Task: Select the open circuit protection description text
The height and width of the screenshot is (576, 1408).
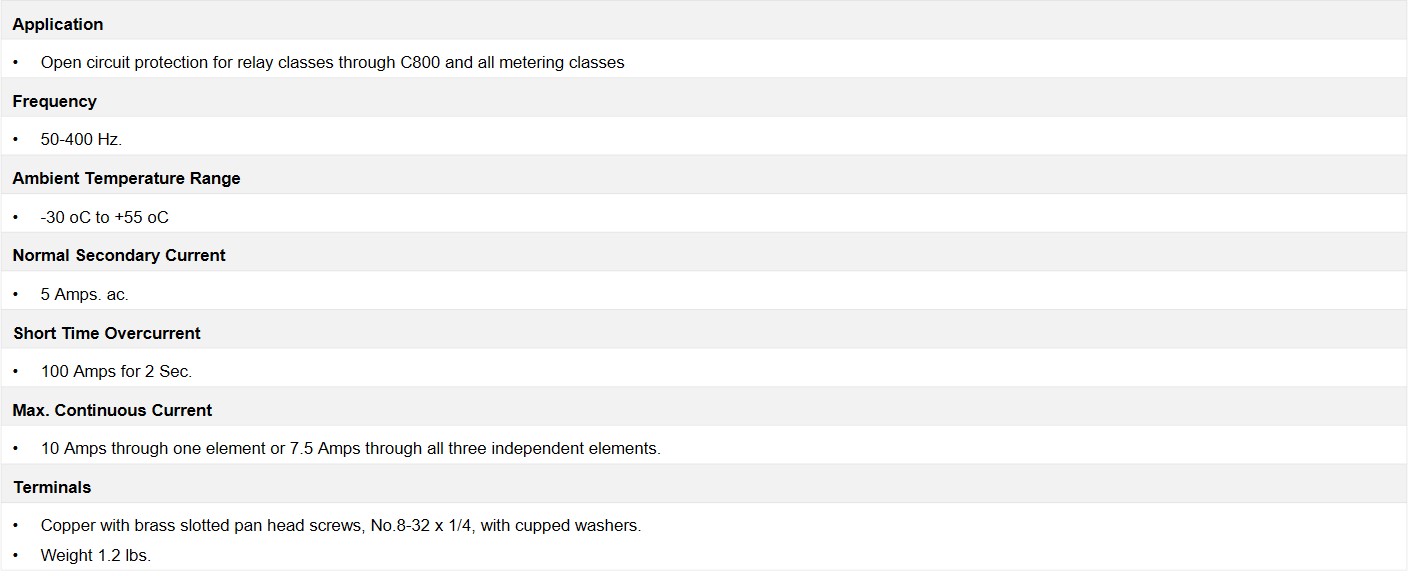Action: 332,62
